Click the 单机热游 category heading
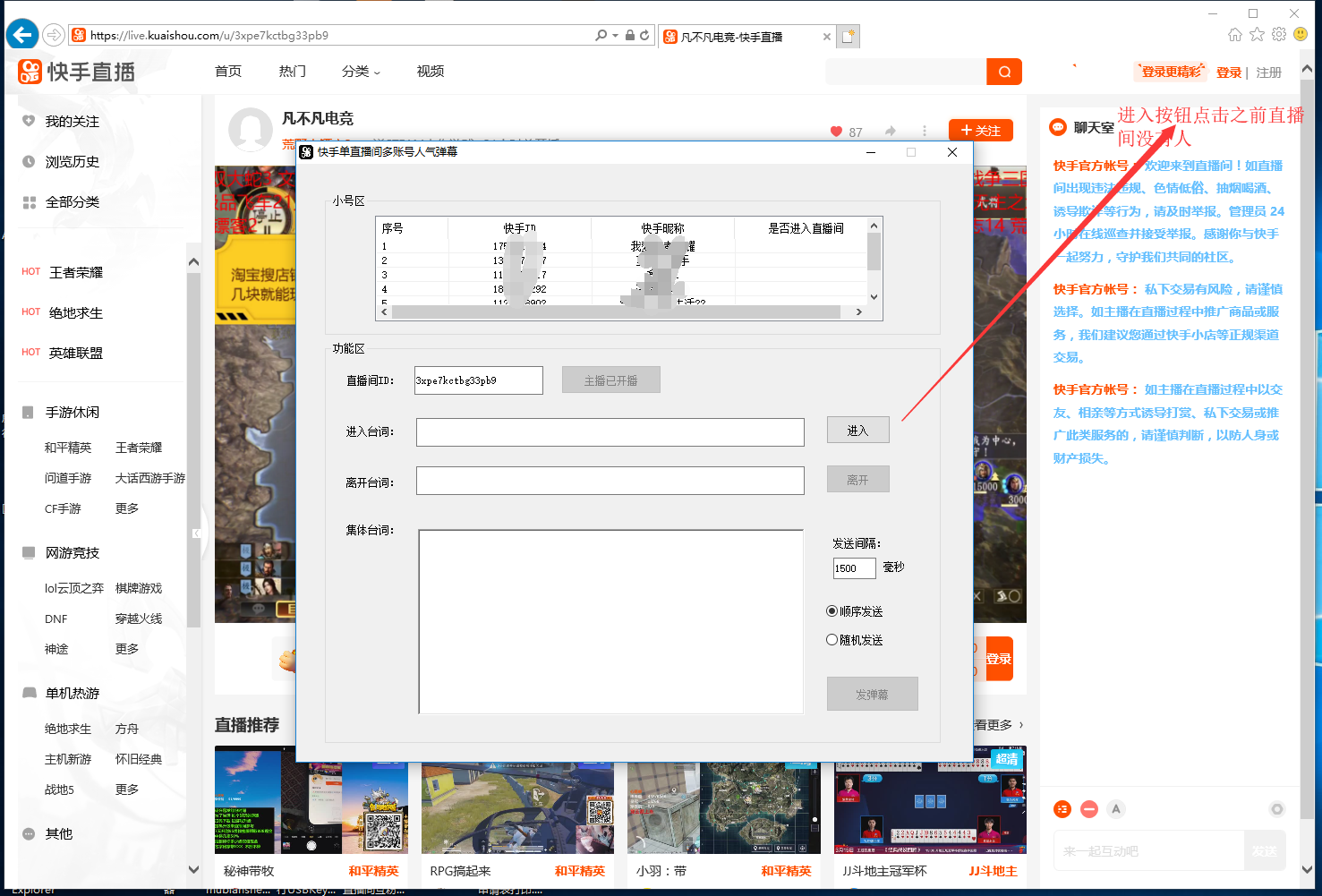The image size is (1322, 896). click(x=72, y=693)
